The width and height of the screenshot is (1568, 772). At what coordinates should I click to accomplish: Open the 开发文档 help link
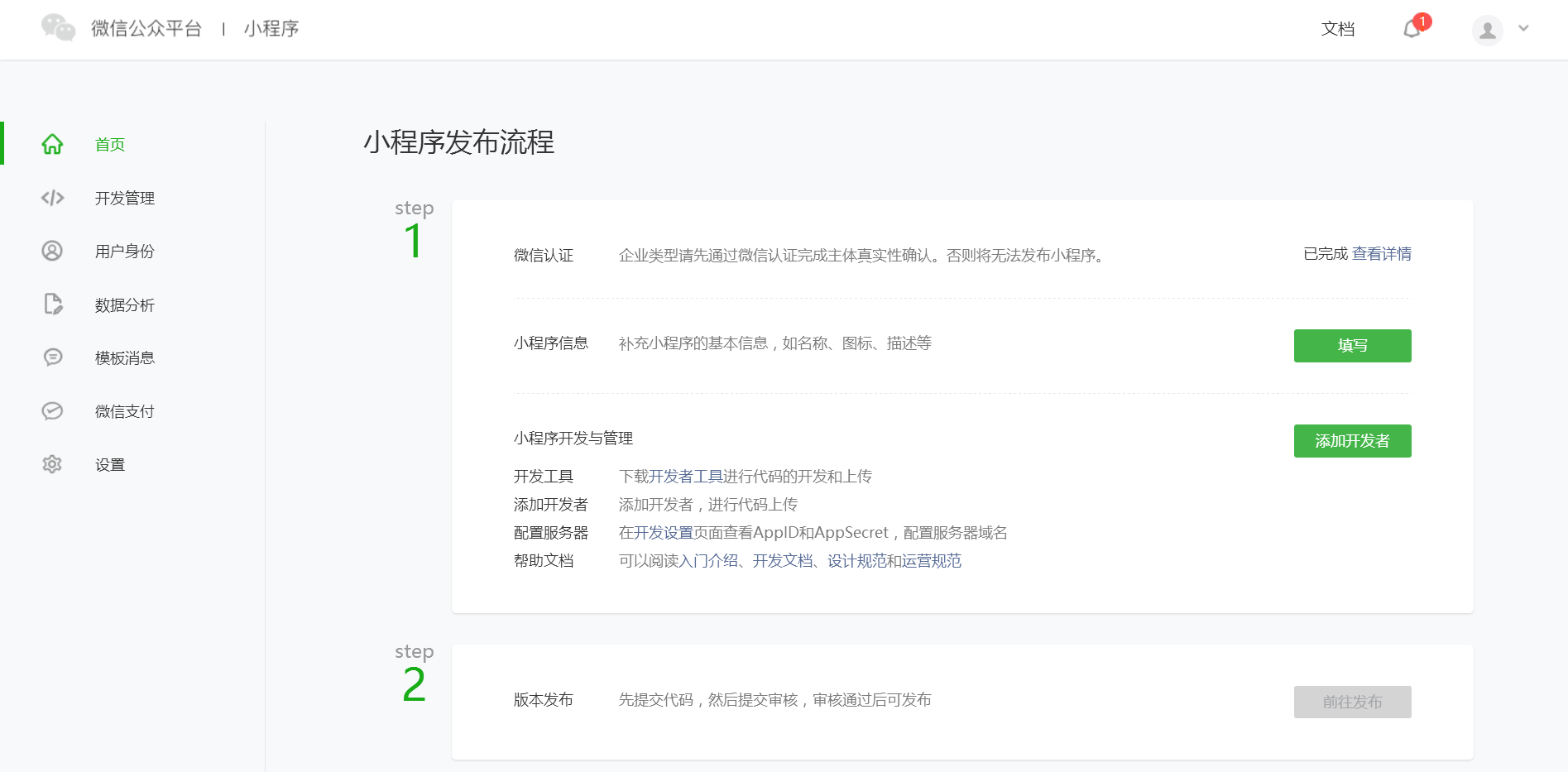tap(783, 561)
